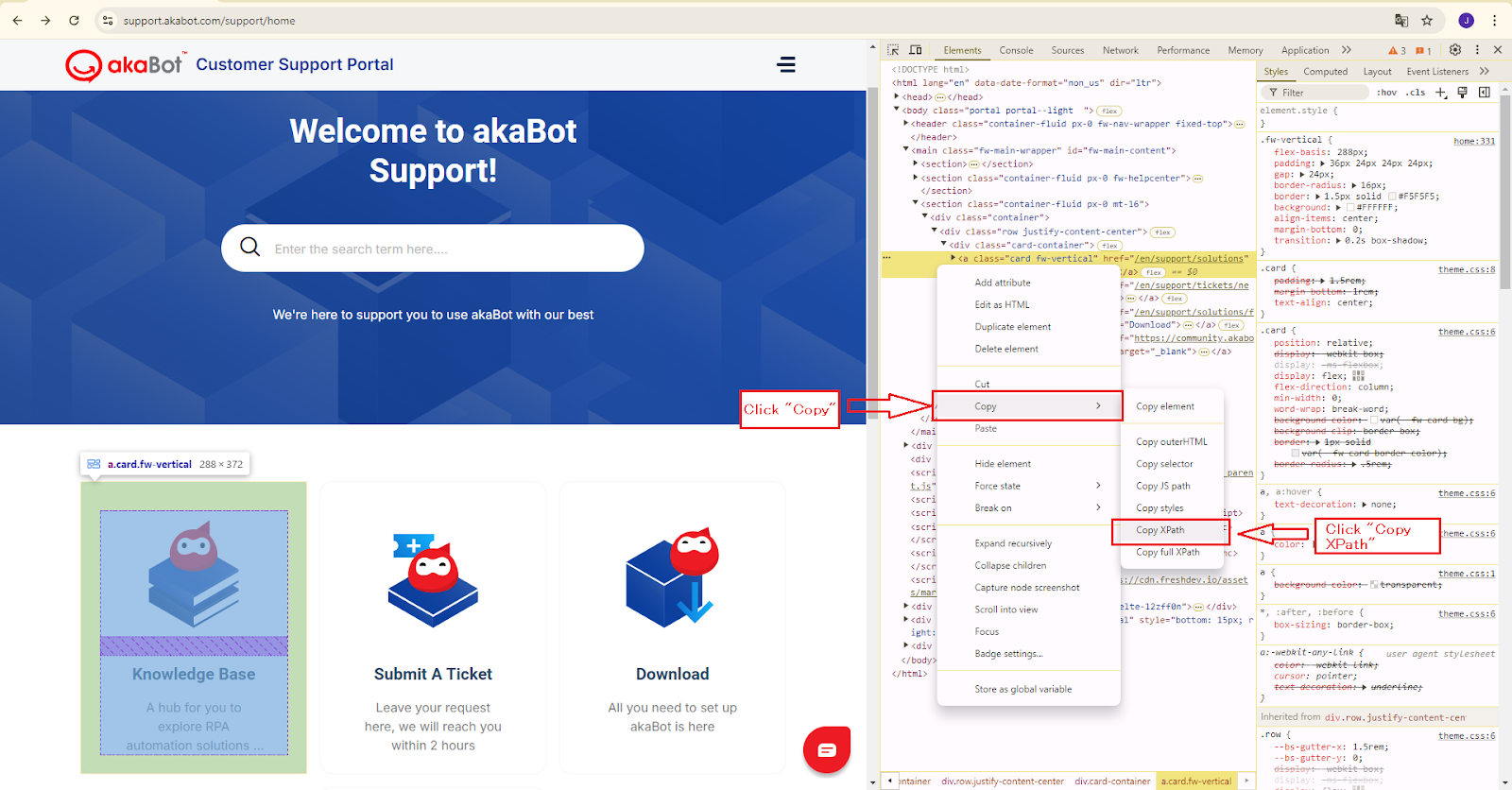The image size is (1512, 790).
Task: Expand section fw-helpcenter node
Action: pyautogui.click(x=916, y=177)
